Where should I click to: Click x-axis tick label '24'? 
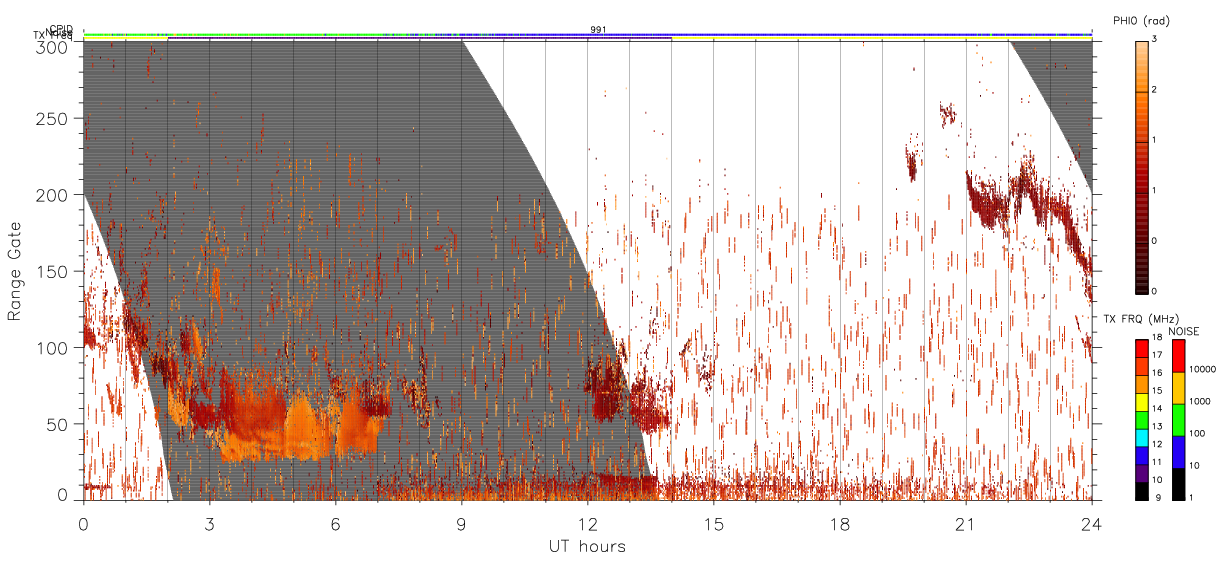[x=1091, y=524]
